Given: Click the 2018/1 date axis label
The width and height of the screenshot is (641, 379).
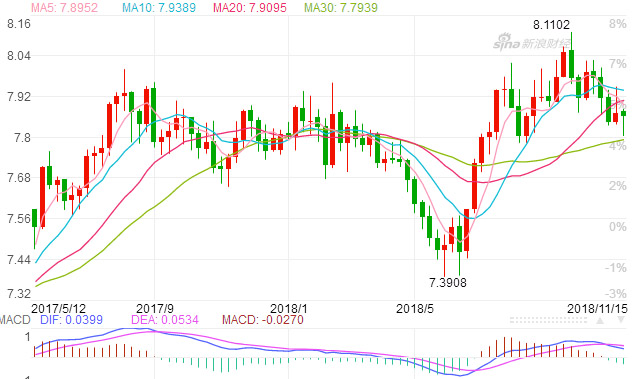Looking at the screenshot, I should click(289, 308).
